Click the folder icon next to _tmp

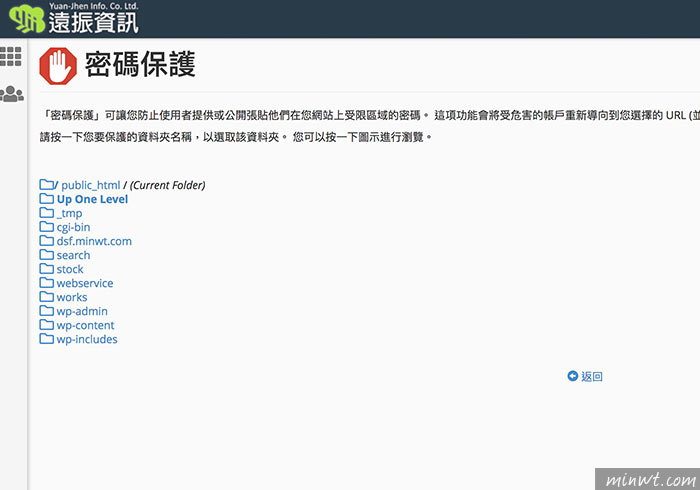(x=46, y=212)
